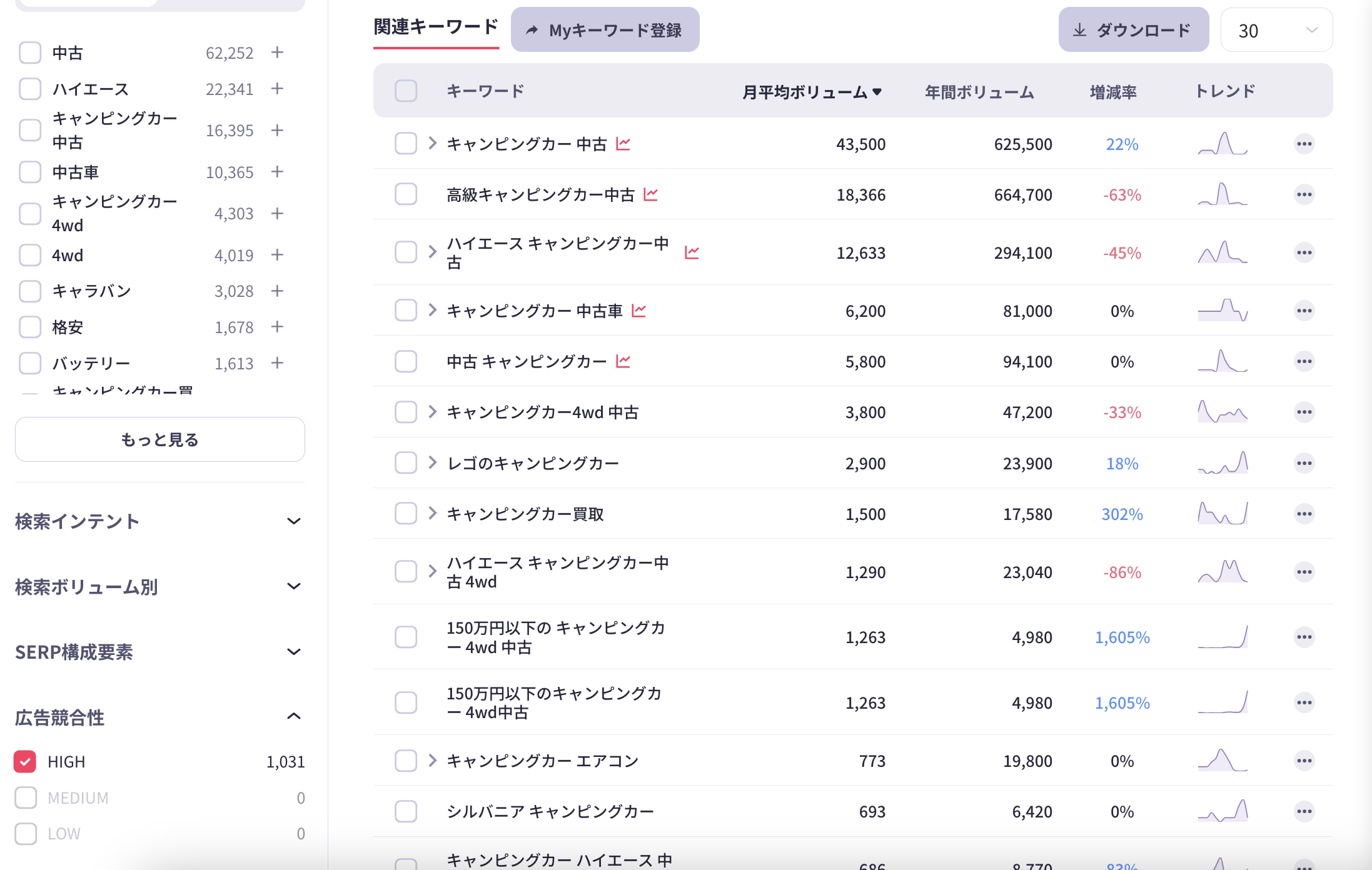Click the もっと見る button
This screenshot has height=870, width=1372.
tap(159, 439)
